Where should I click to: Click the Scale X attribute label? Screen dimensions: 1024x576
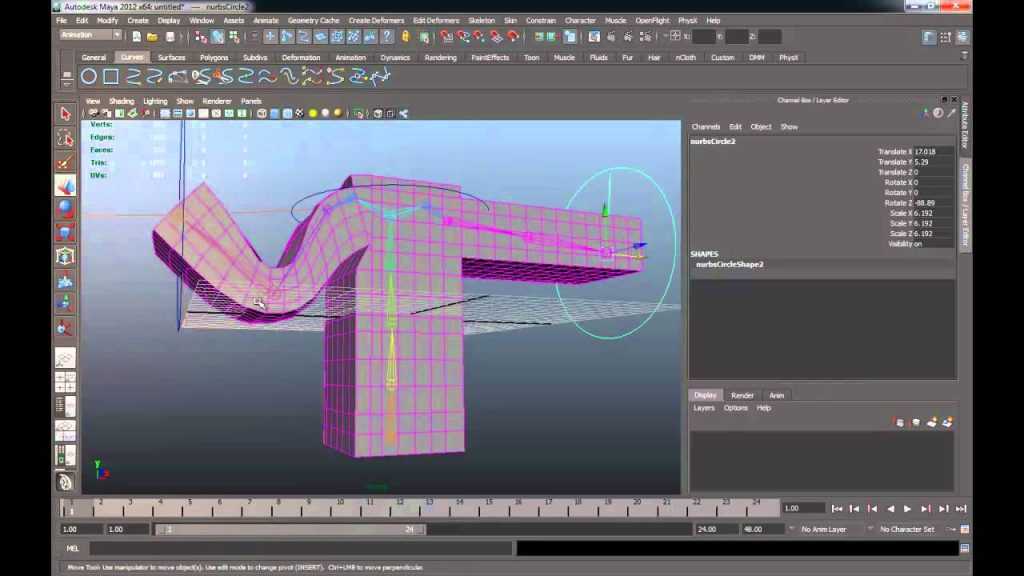click(900, 213)
